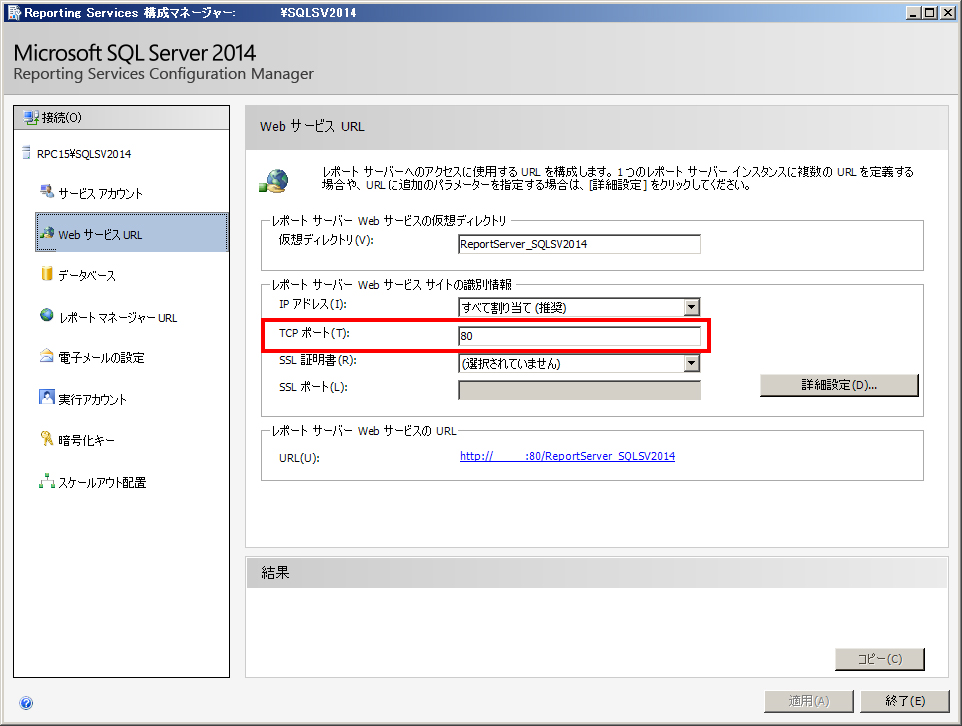Click the 実行アカウント user icon
Screen dimensions: 962x726
47,397
